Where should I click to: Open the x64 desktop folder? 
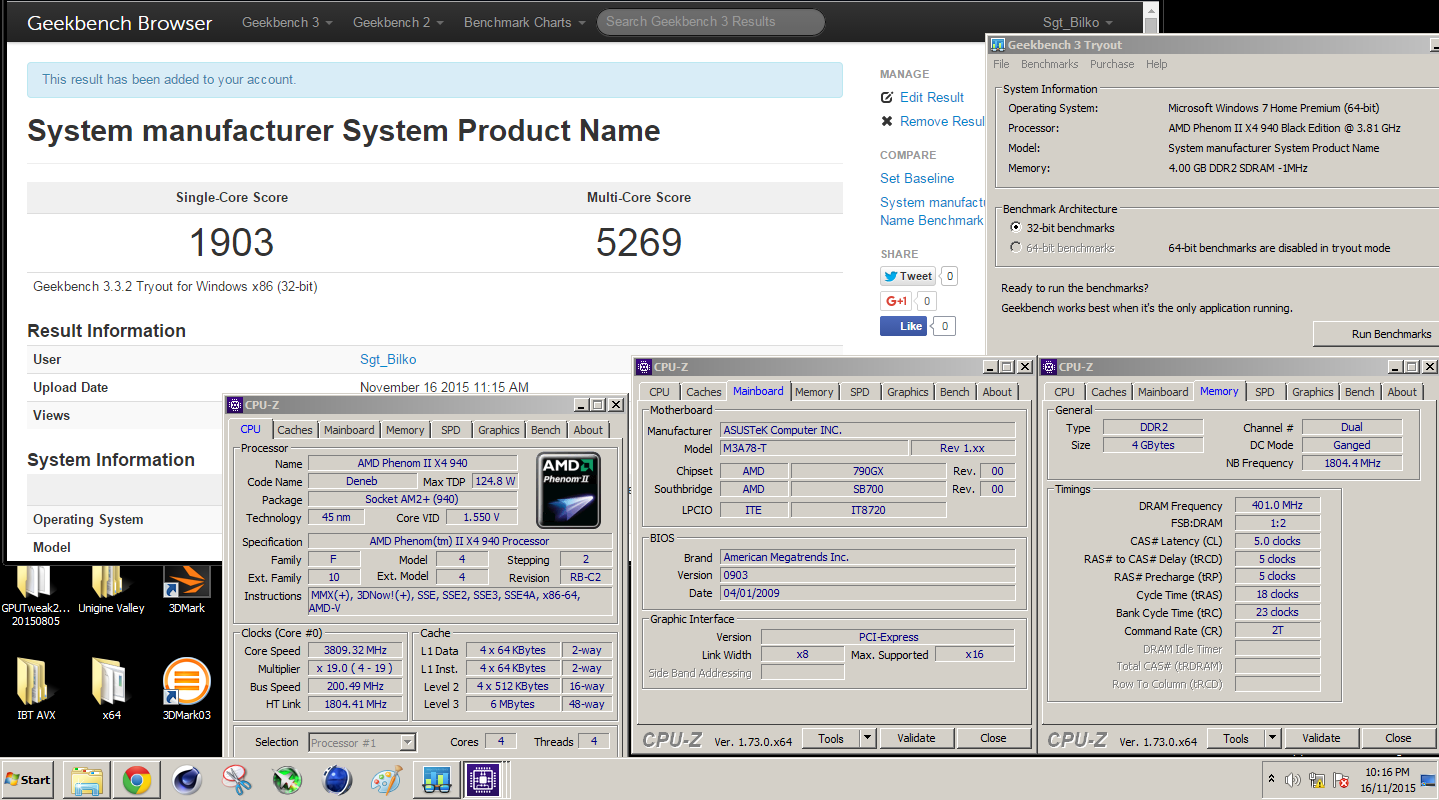[110, 690]
